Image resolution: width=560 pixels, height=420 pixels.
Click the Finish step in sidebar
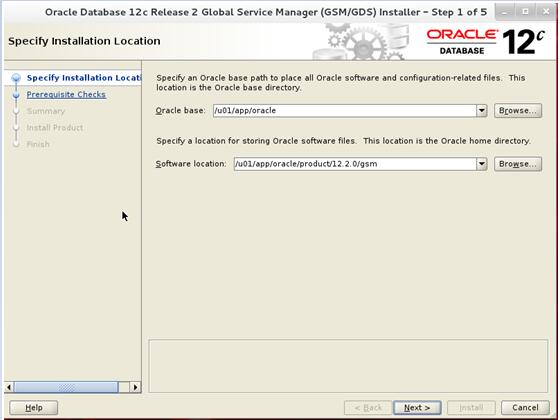tap(38, 144)
